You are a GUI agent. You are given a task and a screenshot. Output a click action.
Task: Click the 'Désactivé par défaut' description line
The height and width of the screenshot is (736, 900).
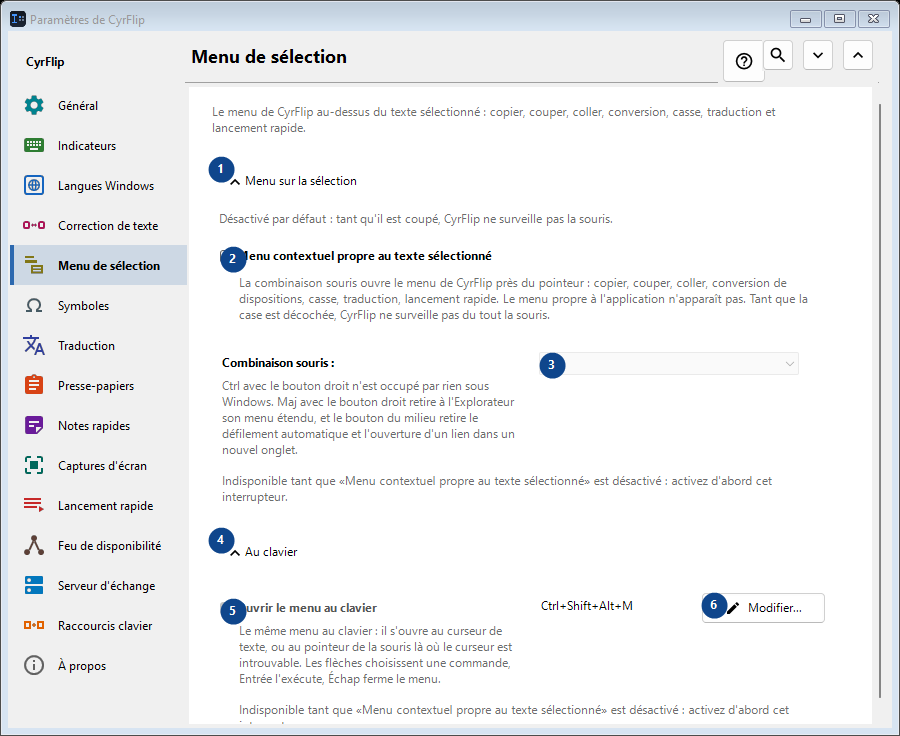tap(416, 219)
